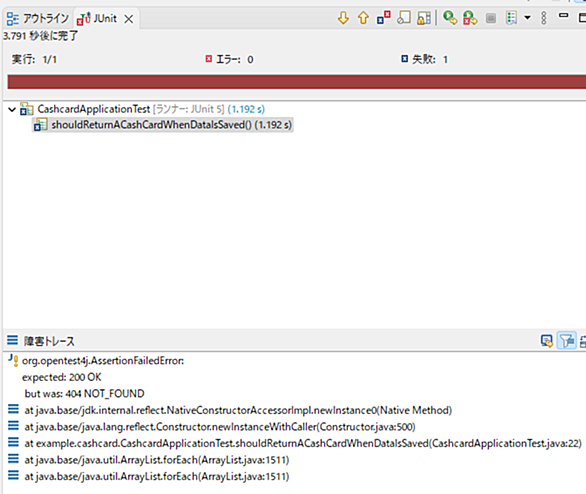The height and width of the screenshot is (494, 586).
Task: Open JUnit view menu (three dots)
Action: pos(544,18)
